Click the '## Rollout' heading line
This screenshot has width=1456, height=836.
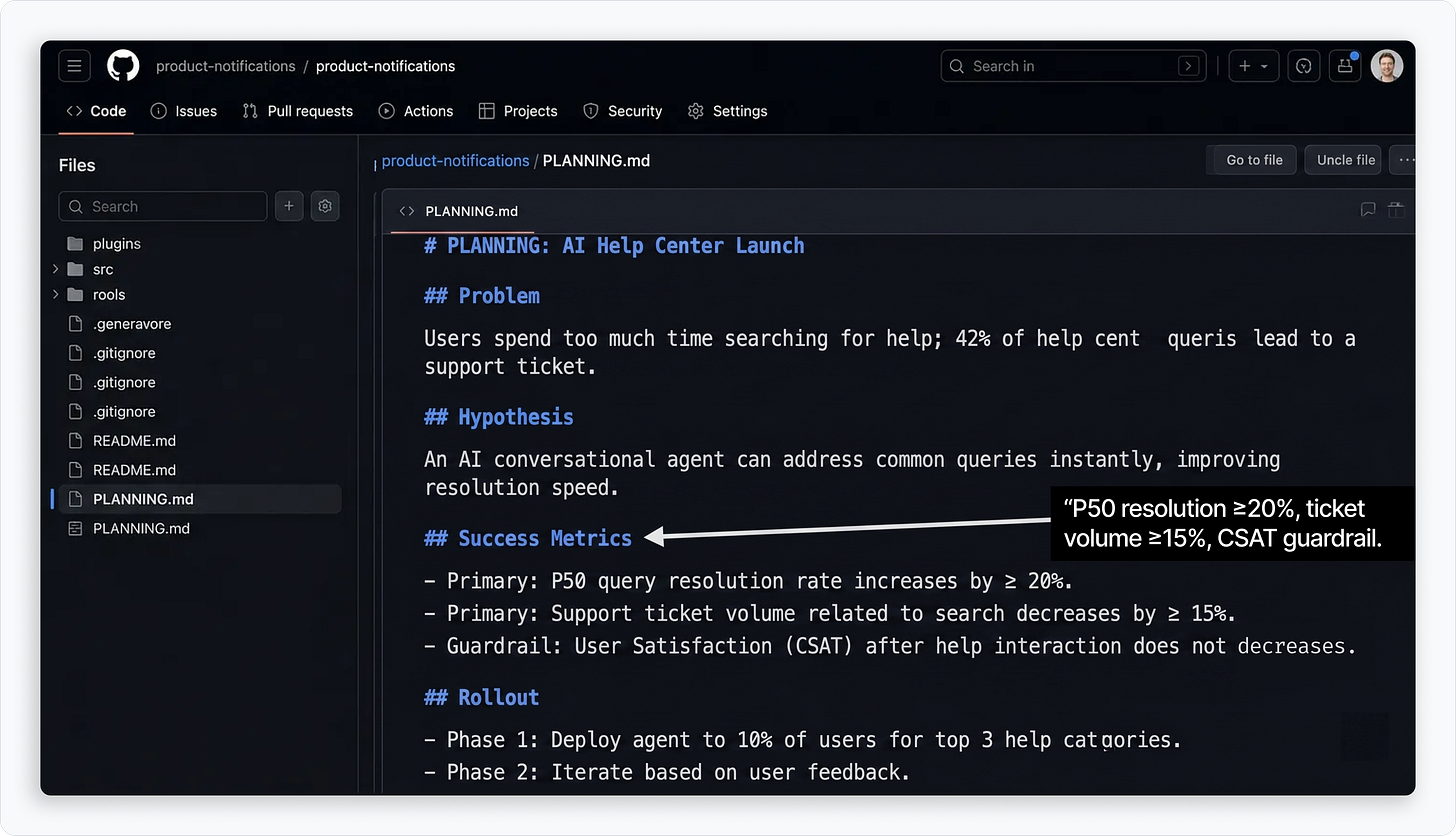[482, 697]
